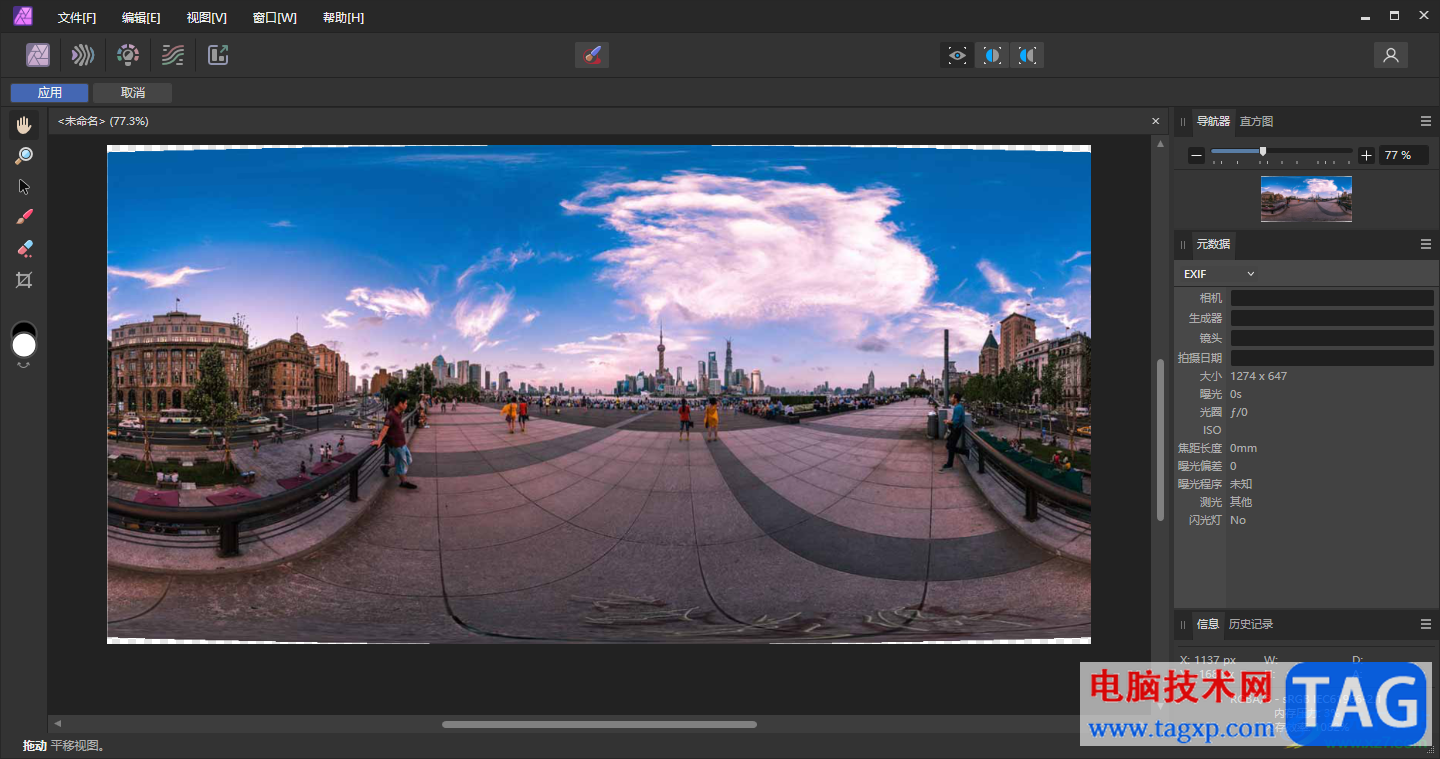Screen dimensions: 1440x759
Task: Open the Tone Mapping persona
Action: click(173, 55)
